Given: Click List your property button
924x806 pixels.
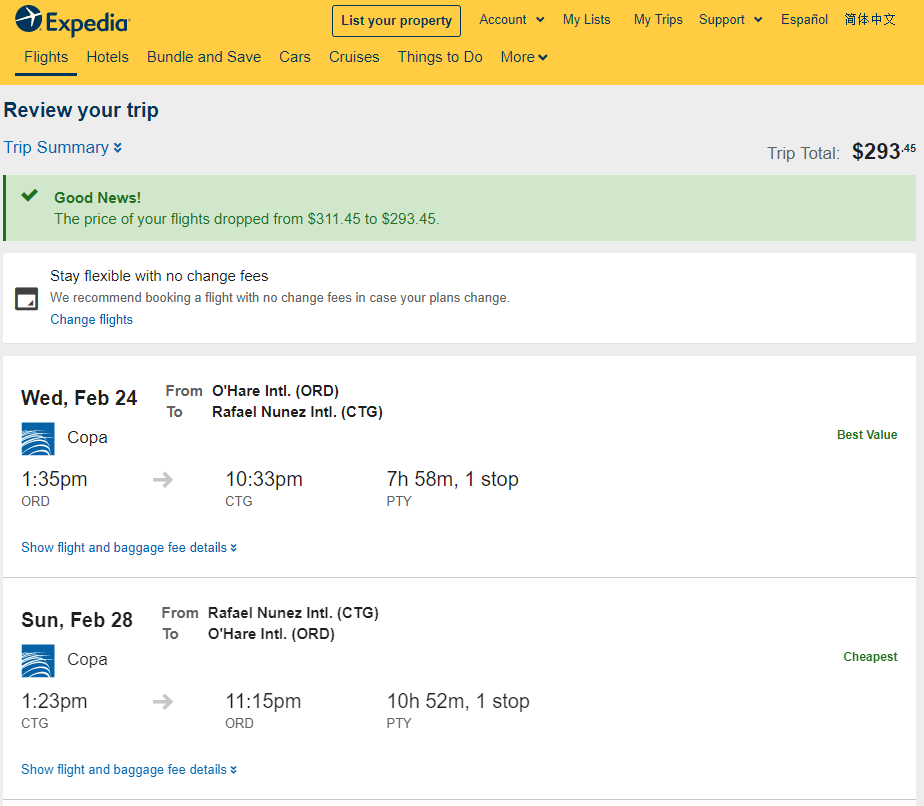Looking at the screenshot, I should click(397, 21).
